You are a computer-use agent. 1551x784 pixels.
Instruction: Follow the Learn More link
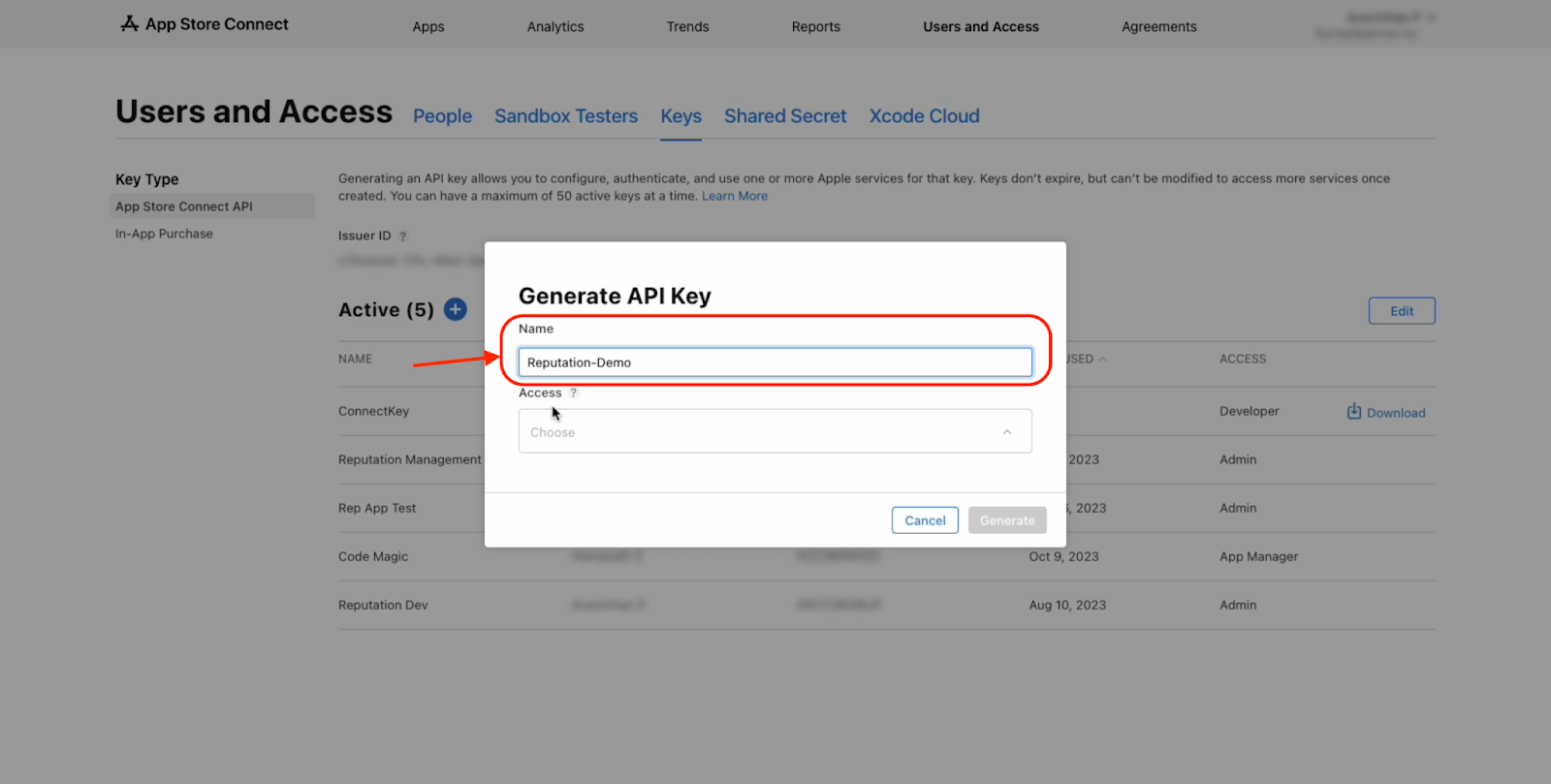tap(734, 196)
